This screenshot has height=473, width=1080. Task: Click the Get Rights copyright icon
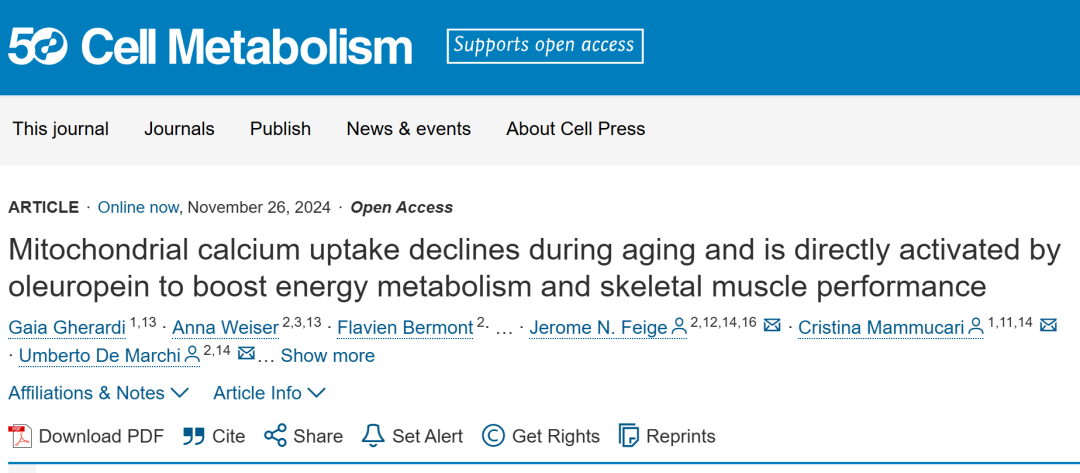pyautogui.click(x=493, y=436)
